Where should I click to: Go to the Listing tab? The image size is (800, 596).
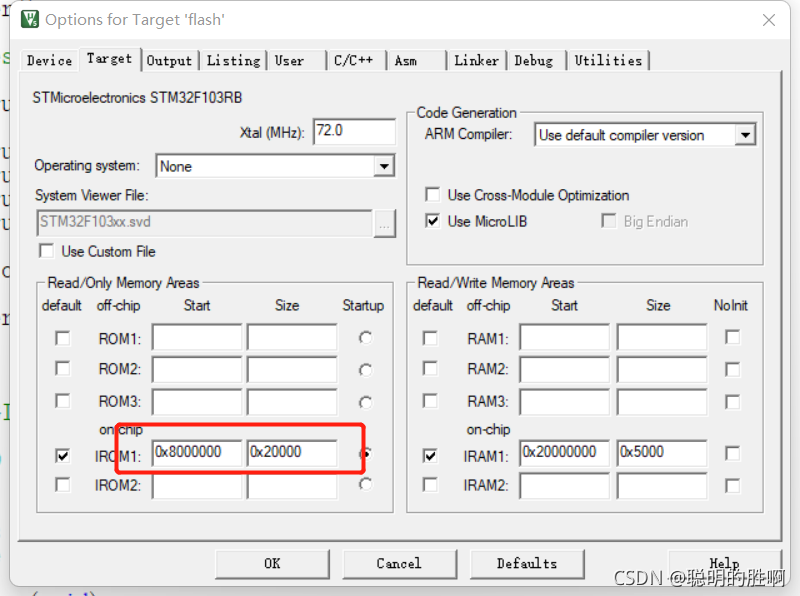click(233, 61)
